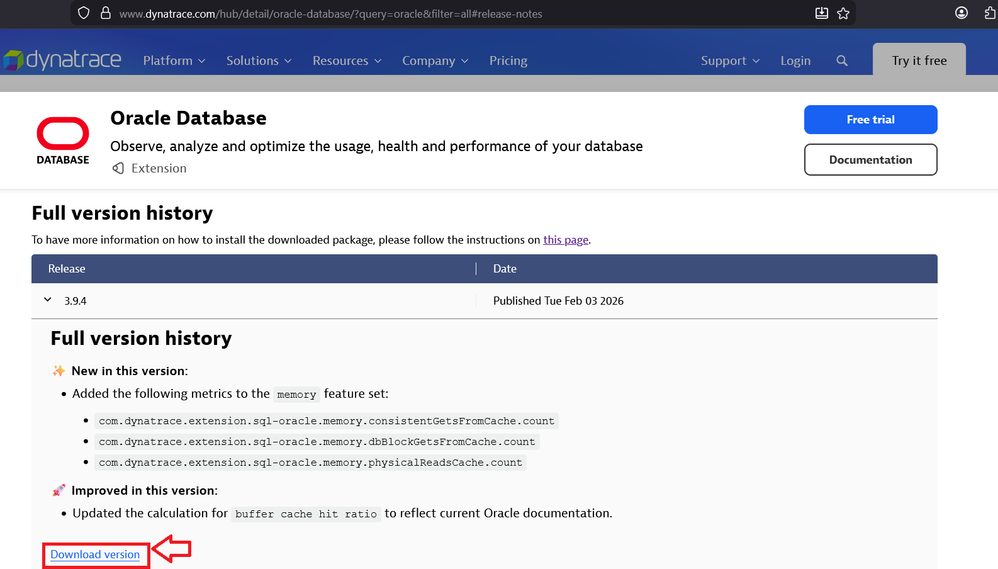Expand the Company chevron arrow
The image size is (998, 569).
pos(465,61)
